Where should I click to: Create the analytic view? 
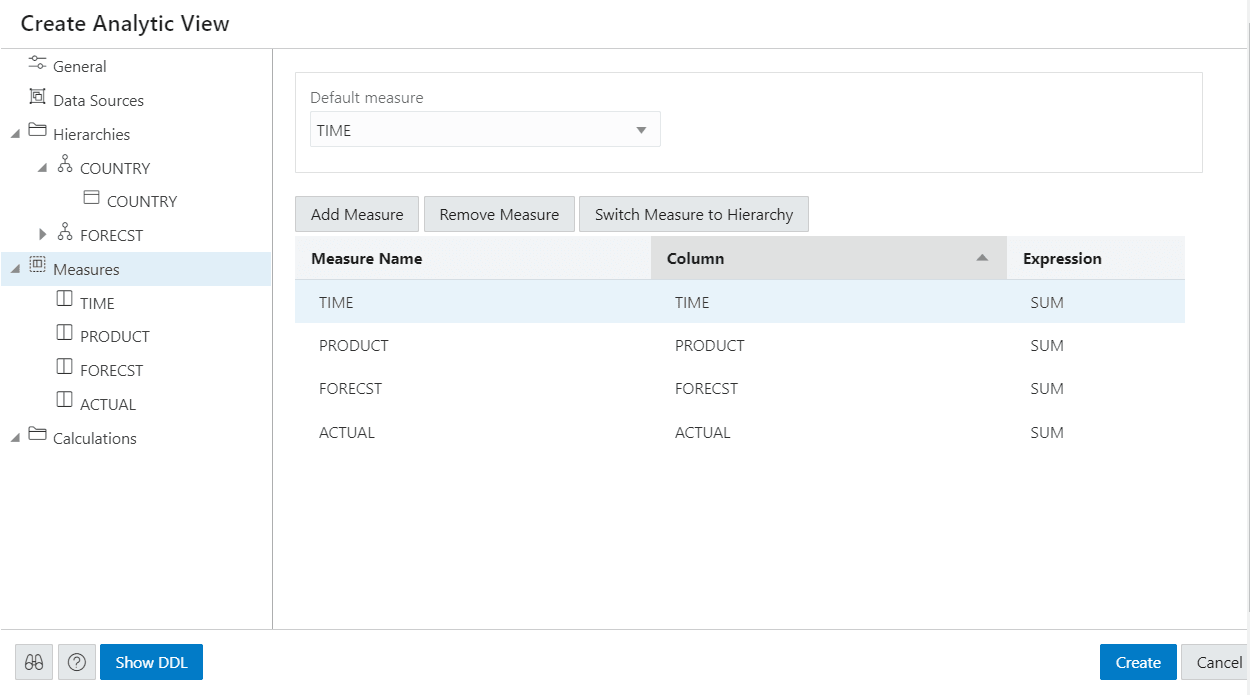[x=1137, y=662]
